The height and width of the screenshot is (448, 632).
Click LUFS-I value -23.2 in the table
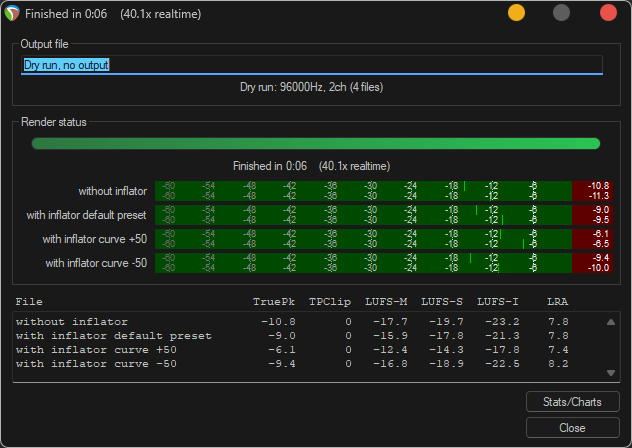(x=503, y=322)
